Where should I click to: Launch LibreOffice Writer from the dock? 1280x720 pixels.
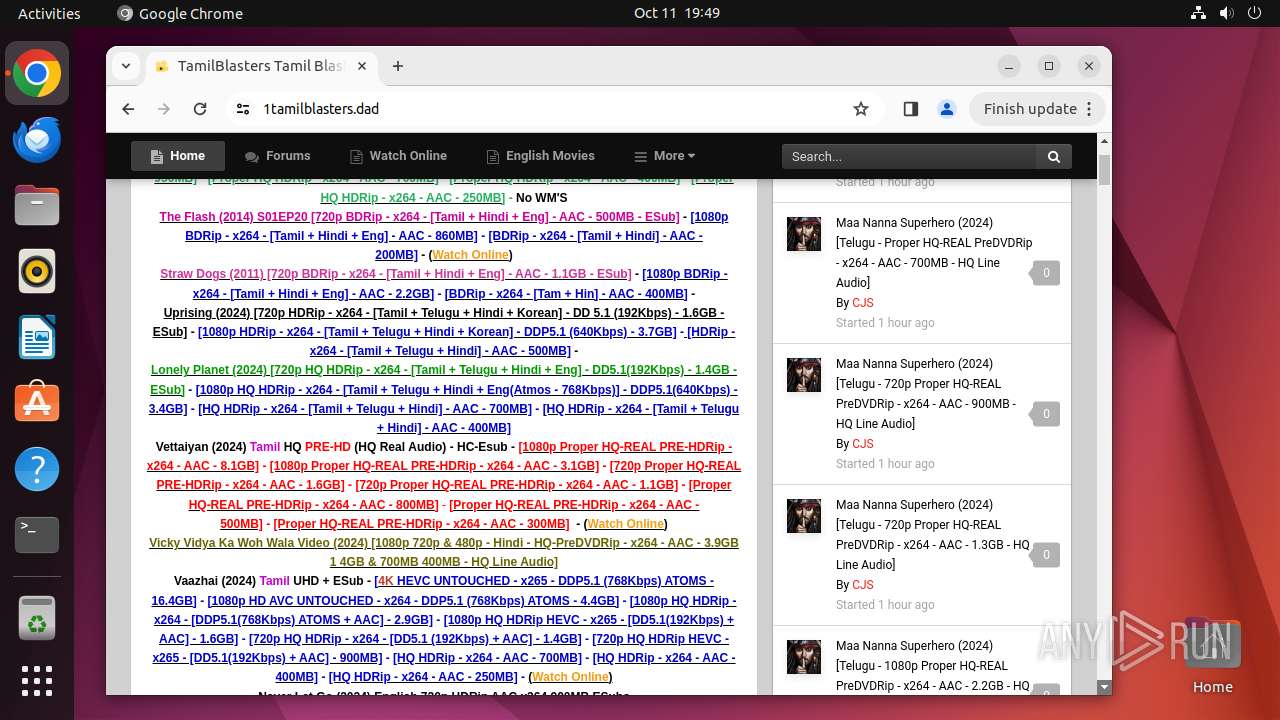tap(37, 338)
